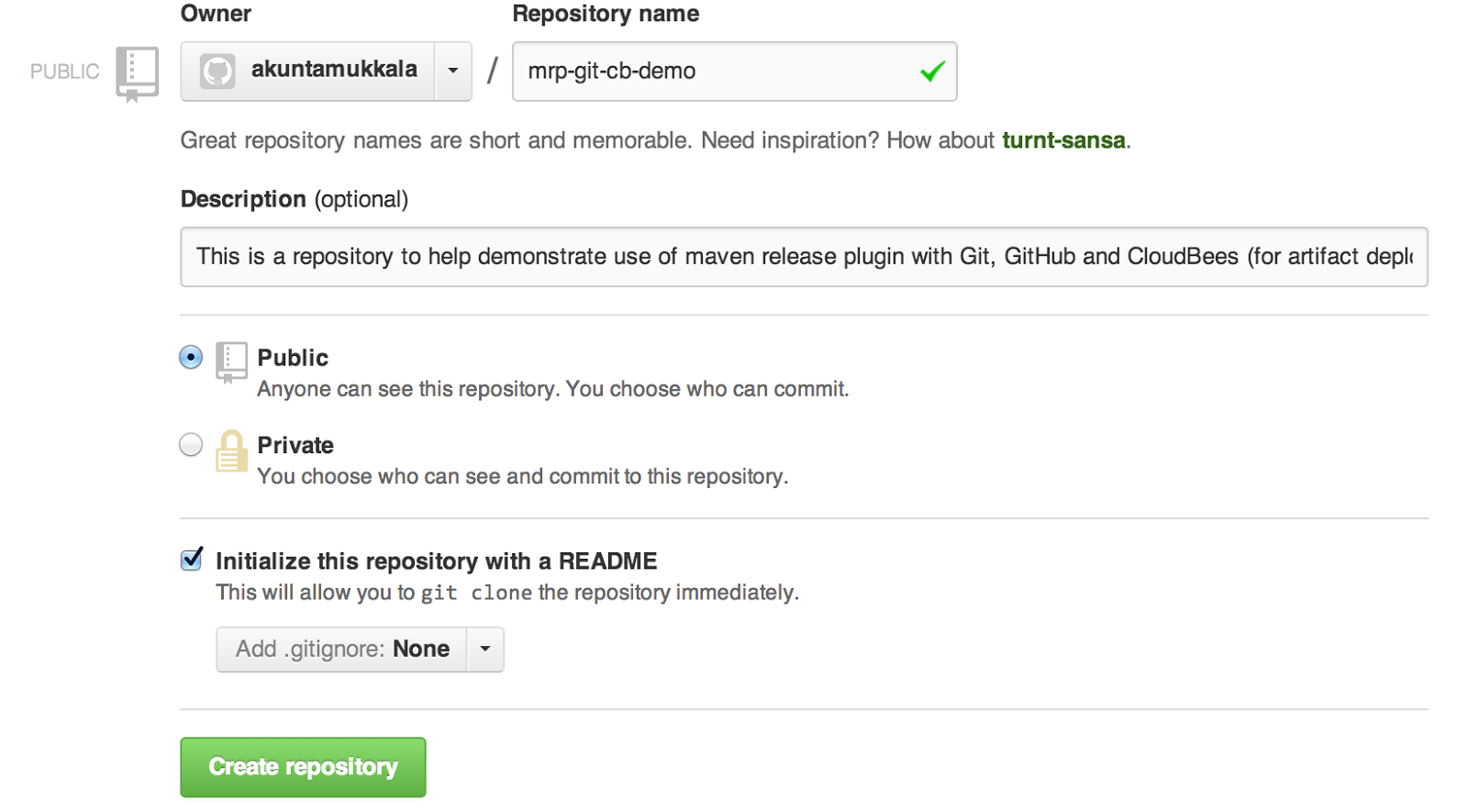1468x812 pixels.
Task: Open the Owner dropdown arrow
Action: [453, 71]
